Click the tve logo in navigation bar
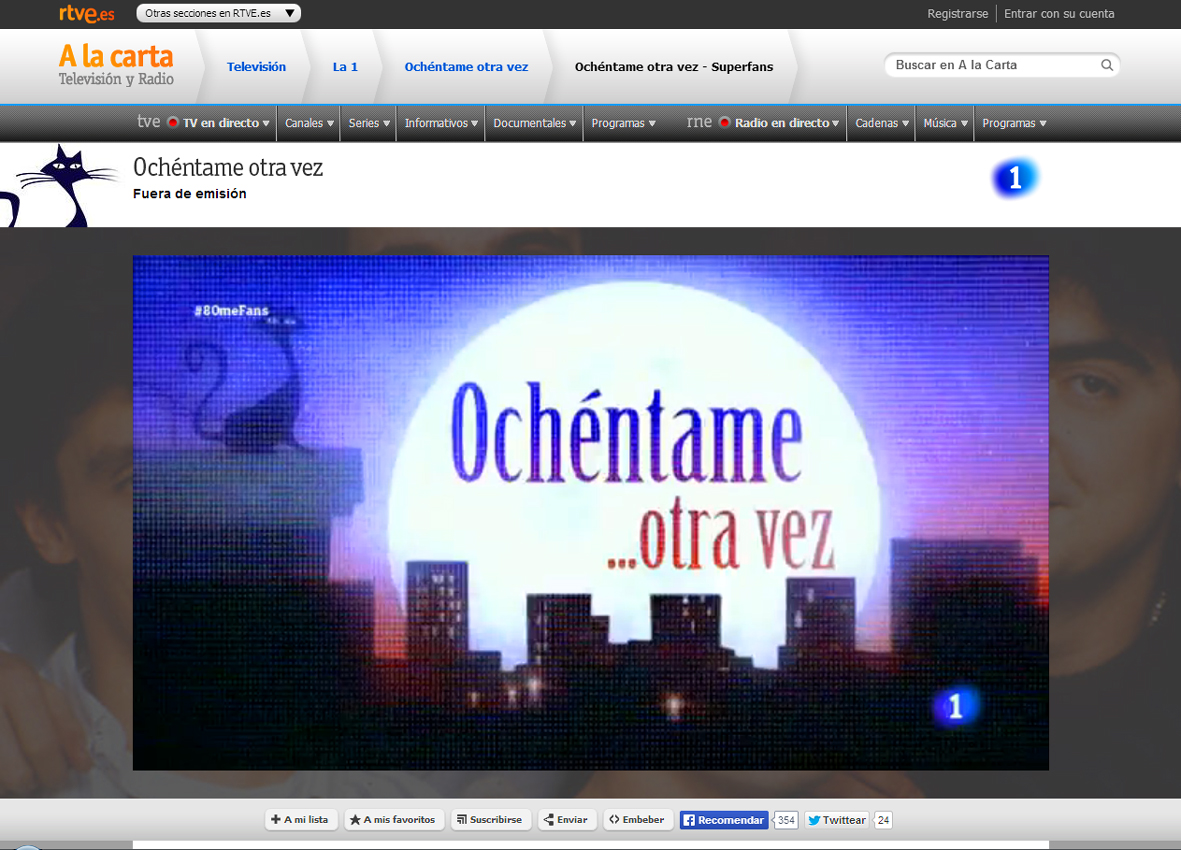The width and height of the screenshot is (1181, 850). coord(148,122)
